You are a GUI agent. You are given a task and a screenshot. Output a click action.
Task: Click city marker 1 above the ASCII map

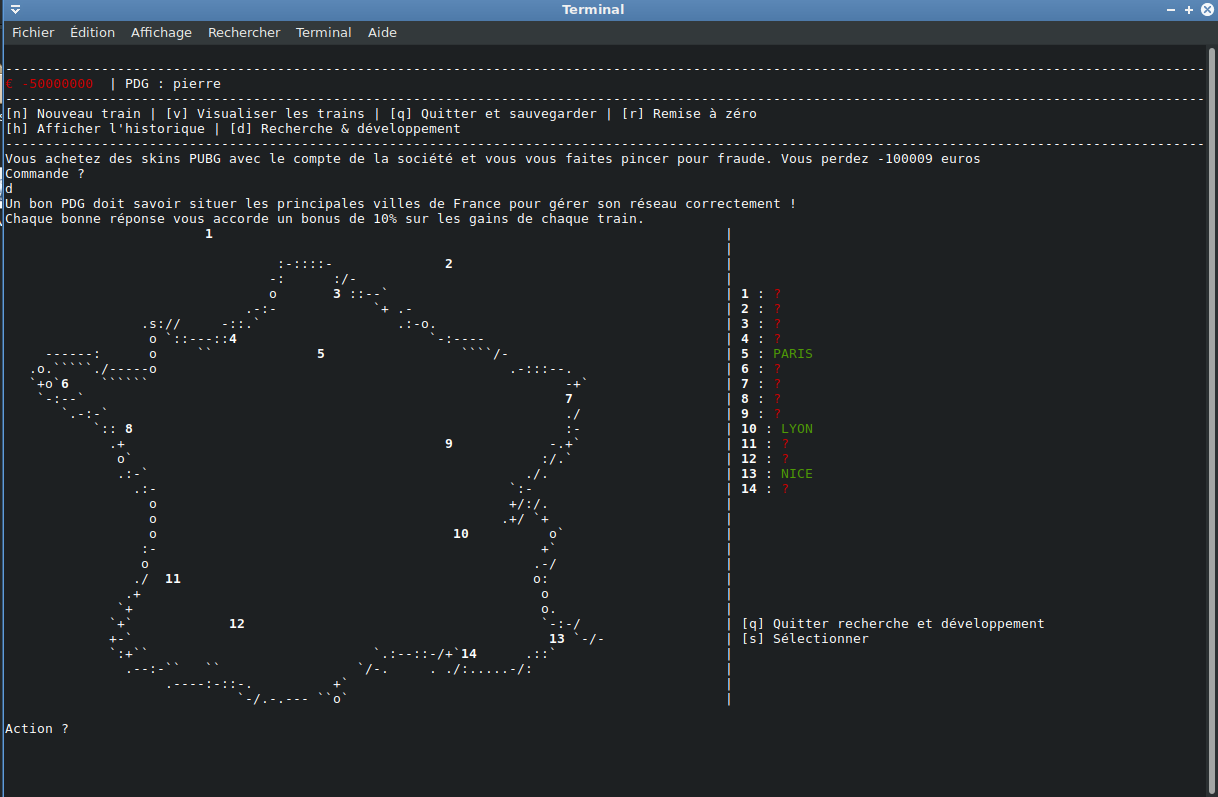[x=209, y=234]
